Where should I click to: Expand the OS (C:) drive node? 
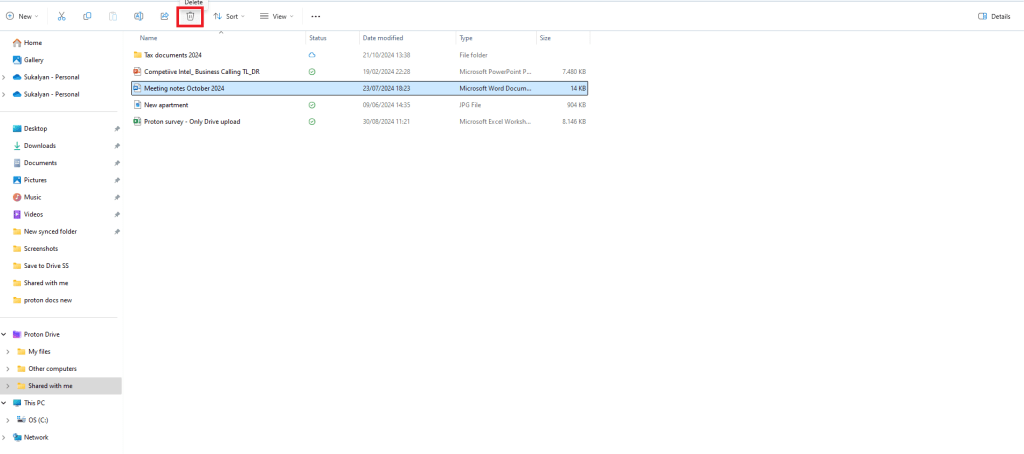tap(7, 420)
